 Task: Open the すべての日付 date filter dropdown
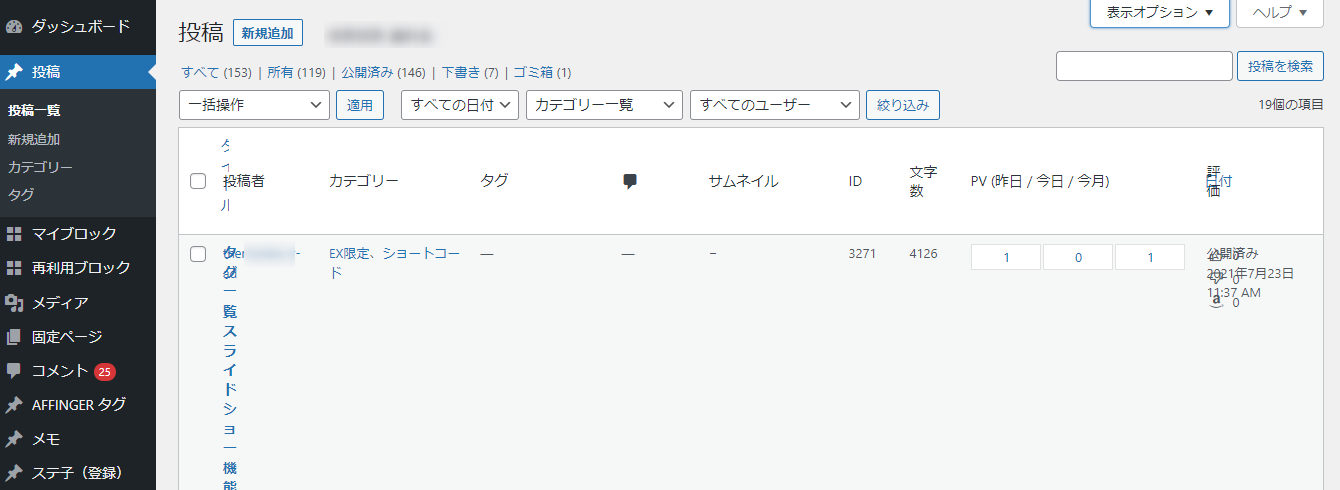[460, 105]
